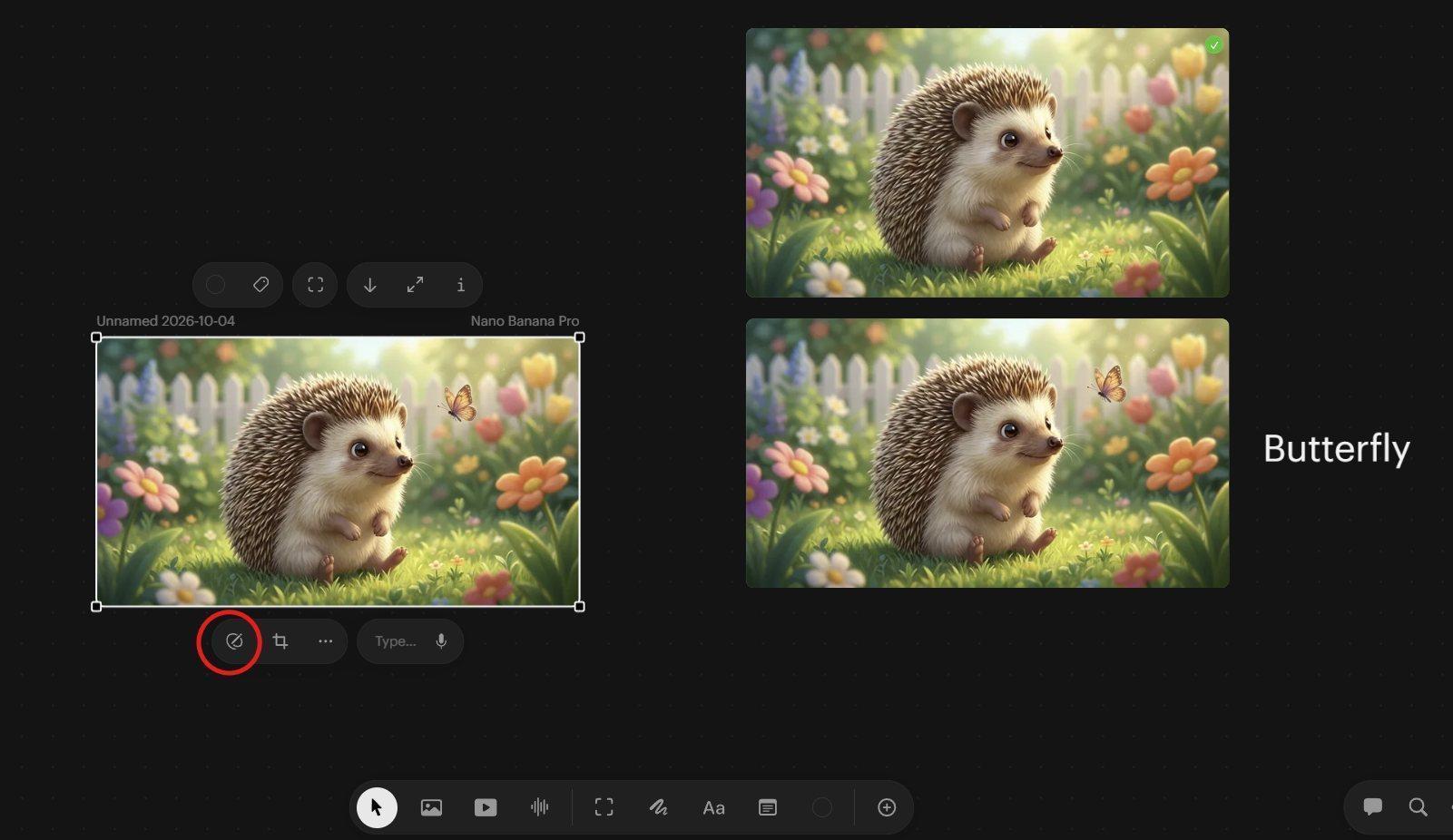Click the green checkmark badge on the image
Screen dimensions: 1453x840
pos(1214,44)
